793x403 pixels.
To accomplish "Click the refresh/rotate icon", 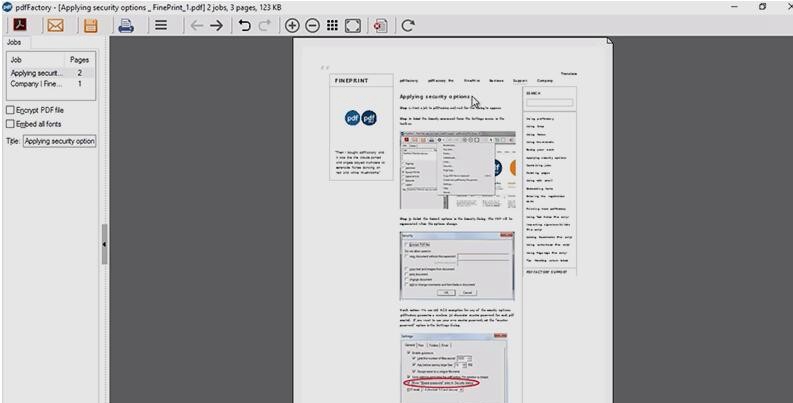I will pyautogui.click(x=408, y=25).
